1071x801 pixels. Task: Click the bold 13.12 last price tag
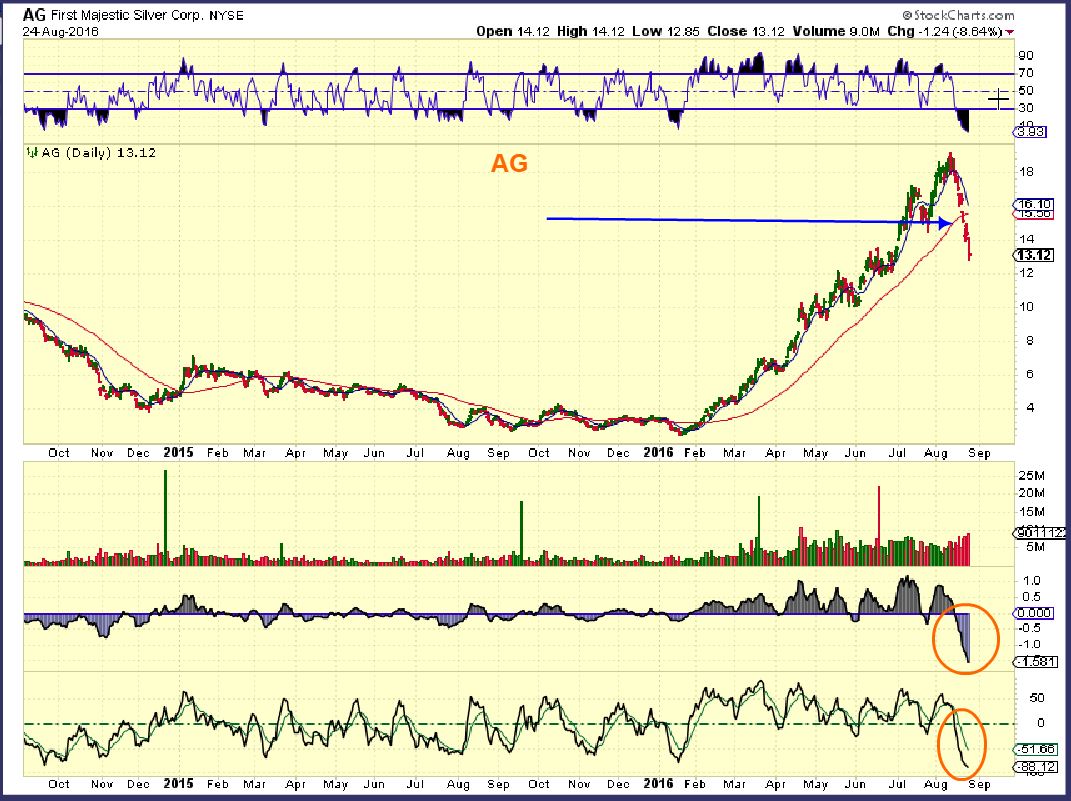1034,255
